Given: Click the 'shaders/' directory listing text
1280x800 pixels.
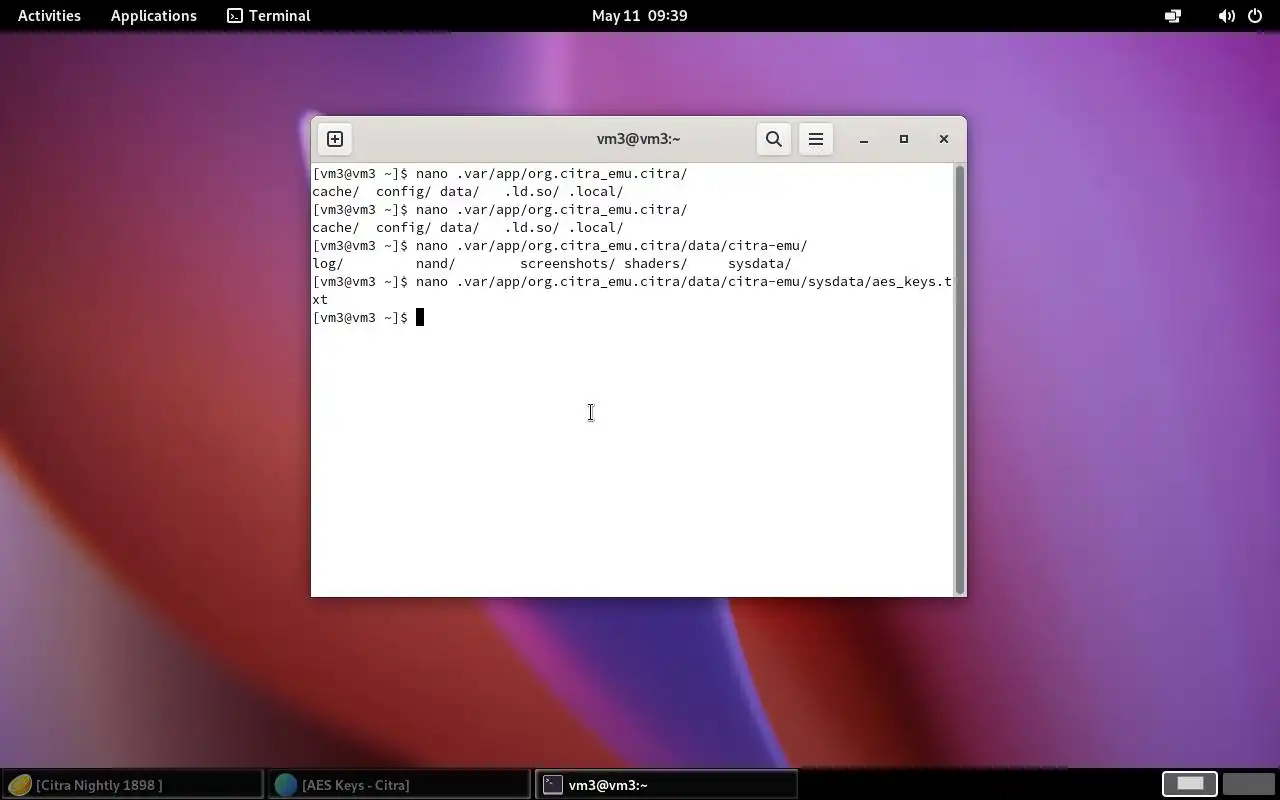Looking at the screenshot, I should point(656,264).
